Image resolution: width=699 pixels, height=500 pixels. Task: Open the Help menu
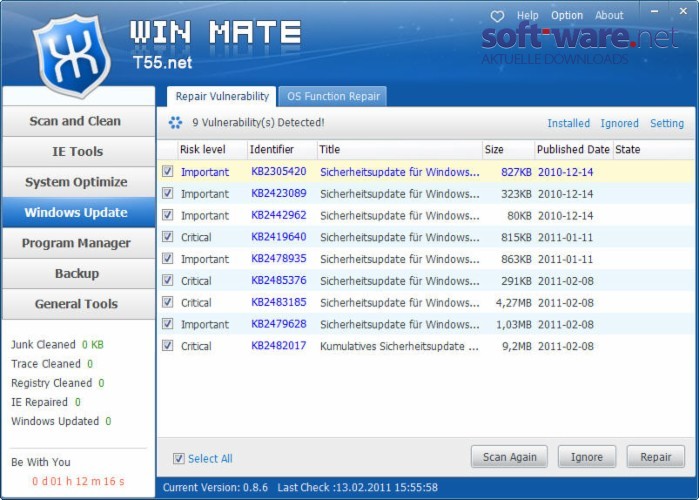click(x=527, y=16)
